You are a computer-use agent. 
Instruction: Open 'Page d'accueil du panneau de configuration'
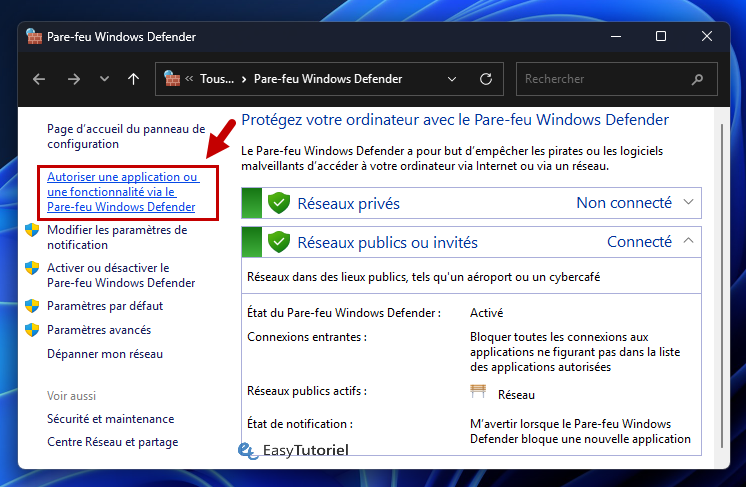point(126,136)
